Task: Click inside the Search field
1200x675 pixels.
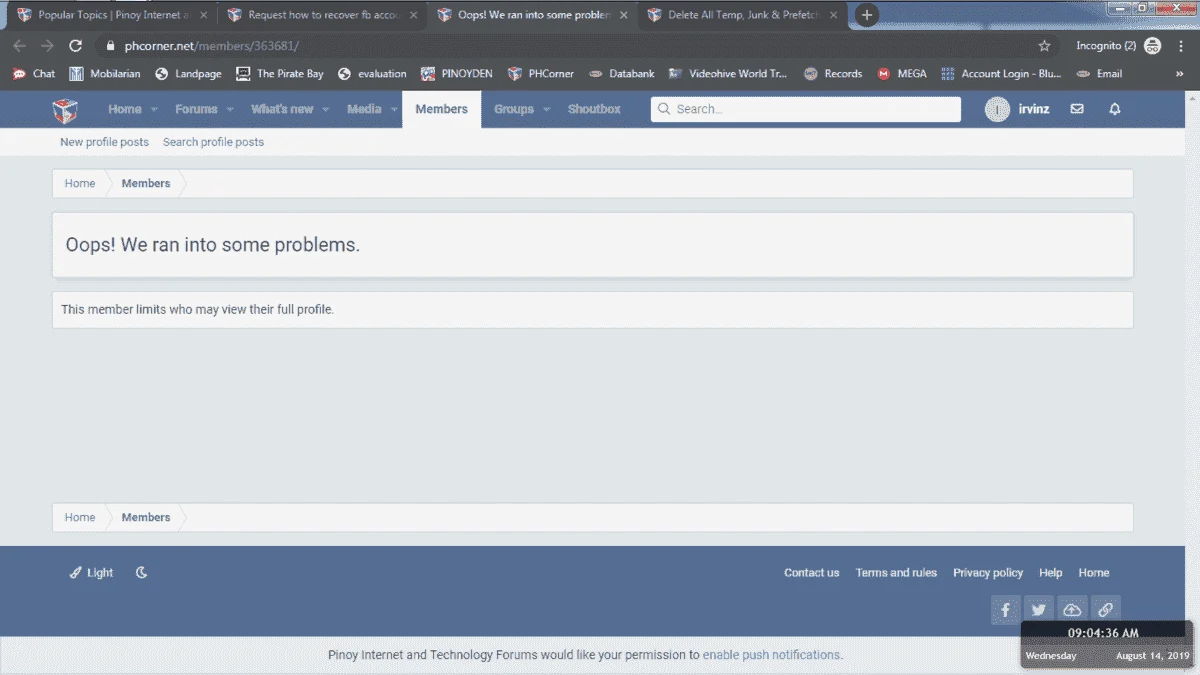Action: (806, 109)
